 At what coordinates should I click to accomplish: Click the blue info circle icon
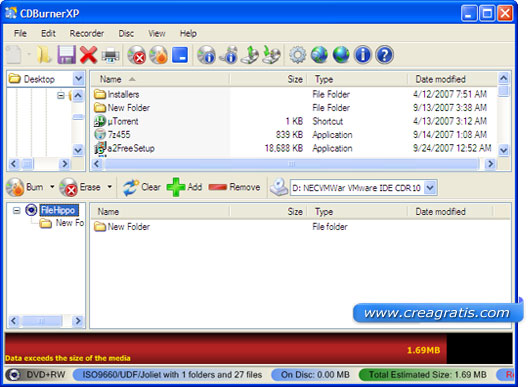[x=363, y=55]
